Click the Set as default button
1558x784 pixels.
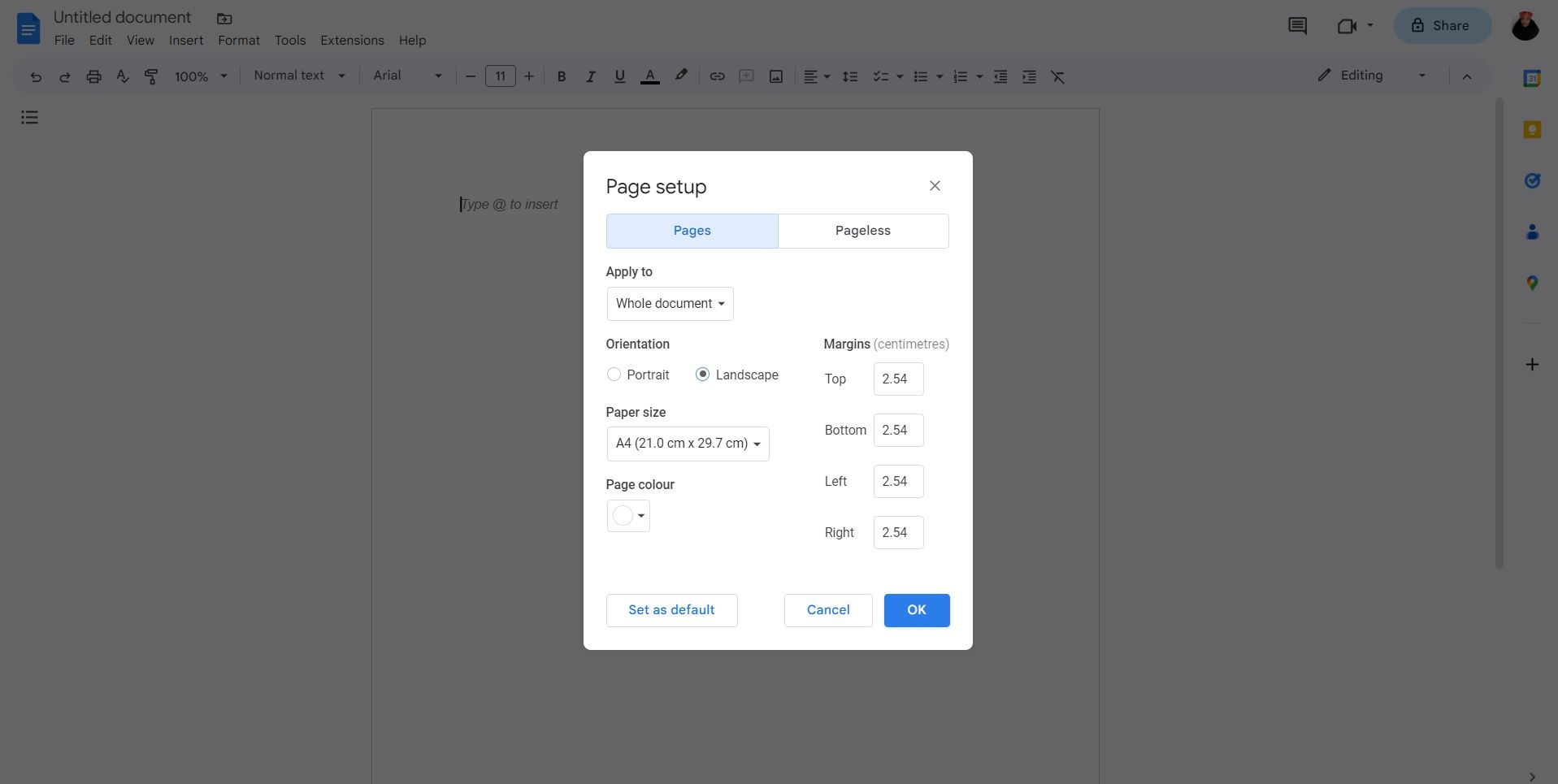tap(671, 610)
